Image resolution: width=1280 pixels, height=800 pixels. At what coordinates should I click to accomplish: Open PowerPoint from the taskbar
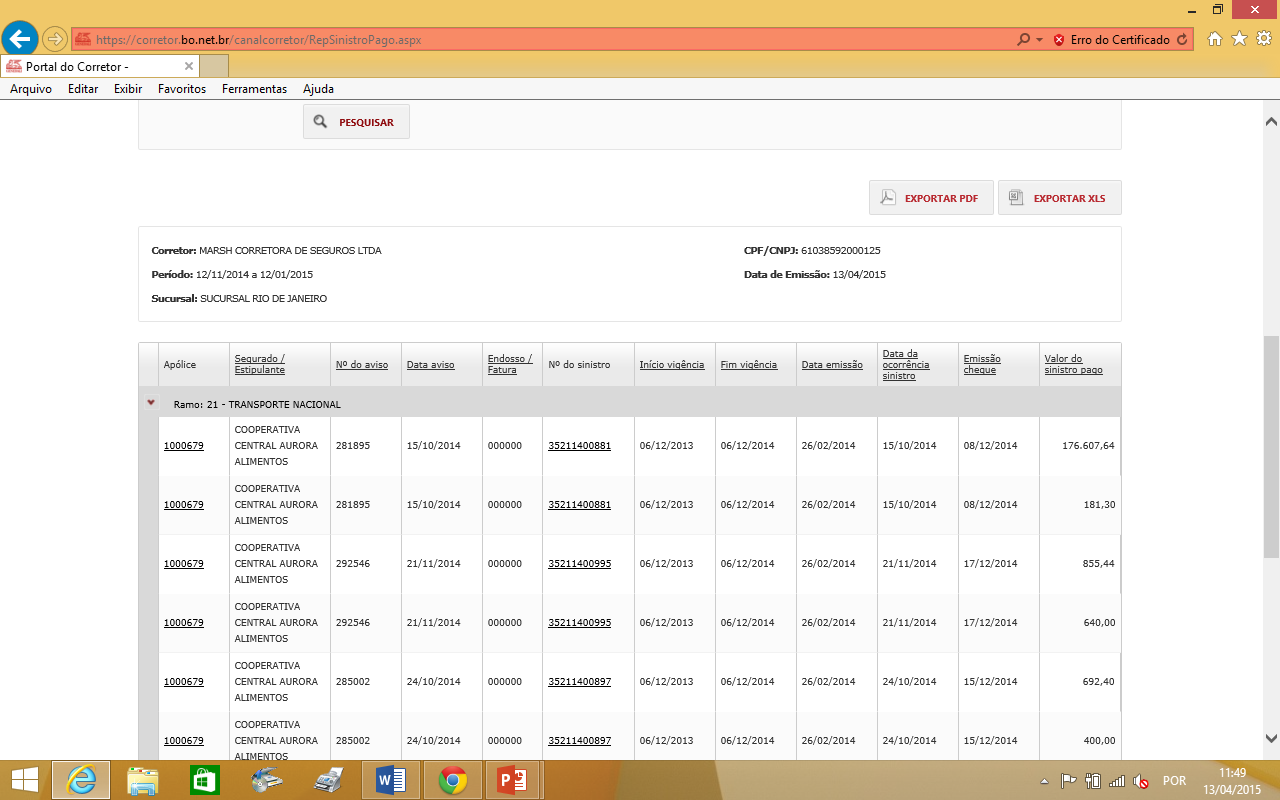(x=514, y=780)
